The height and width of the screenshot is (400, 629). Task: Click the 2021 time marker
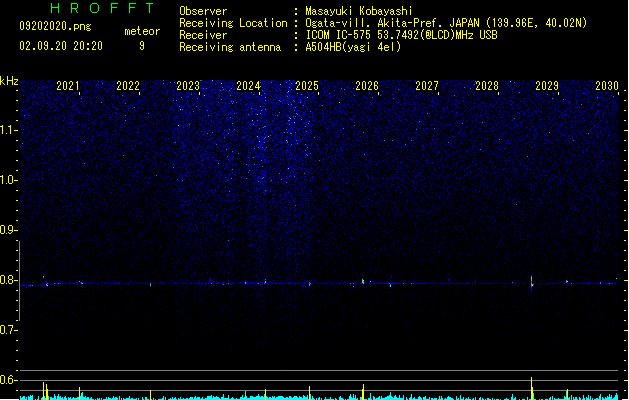(68, 86)
